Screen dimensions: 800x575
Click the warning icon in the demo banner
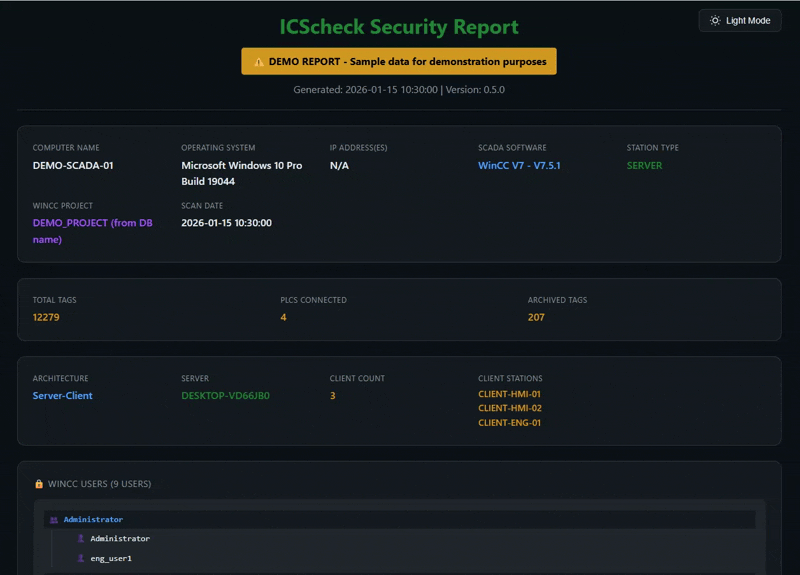259,62
